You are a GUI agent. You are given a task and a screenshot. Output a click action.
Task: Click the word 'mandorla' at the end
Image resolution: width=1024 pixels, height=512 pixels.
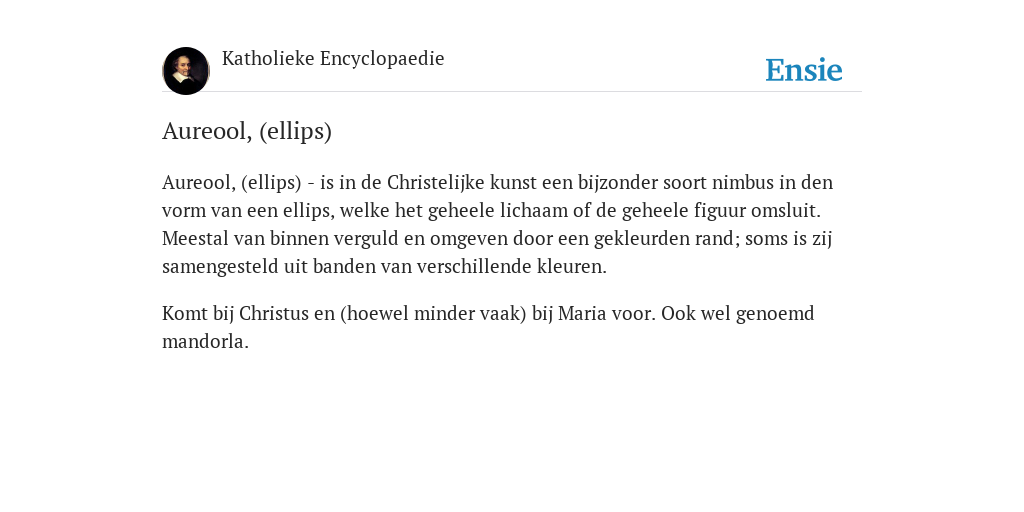click(205, 342)
